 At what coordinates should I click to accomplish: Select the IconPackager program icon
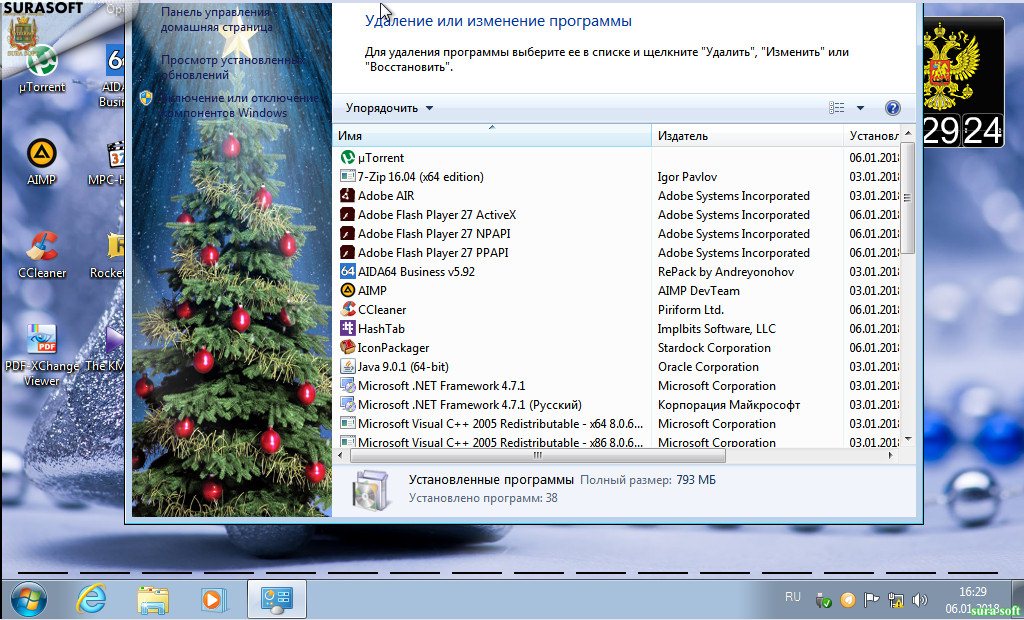[347, 348]
